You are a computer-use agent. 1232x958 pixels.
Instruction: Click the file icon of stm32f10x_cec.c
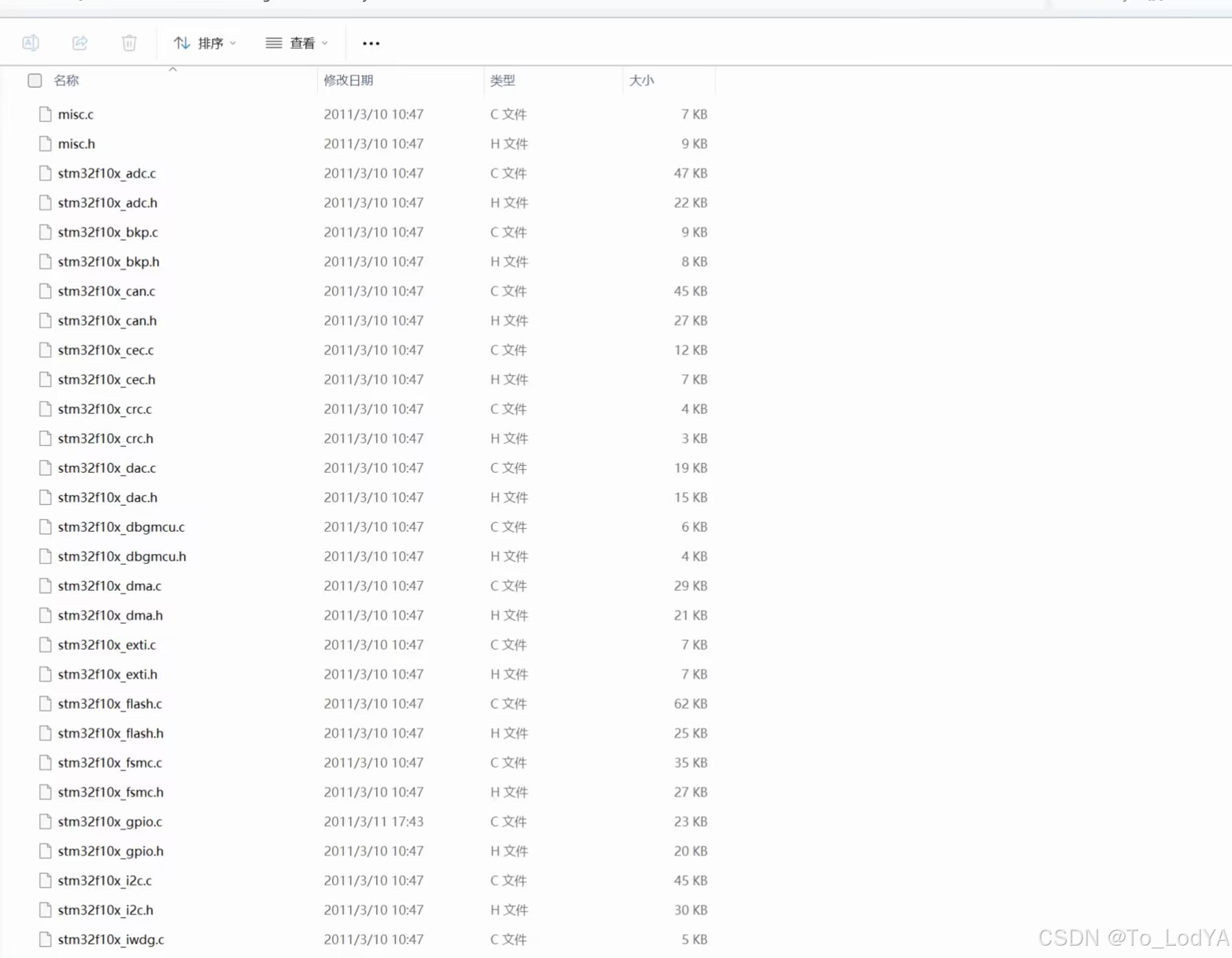tap(45, 350)
